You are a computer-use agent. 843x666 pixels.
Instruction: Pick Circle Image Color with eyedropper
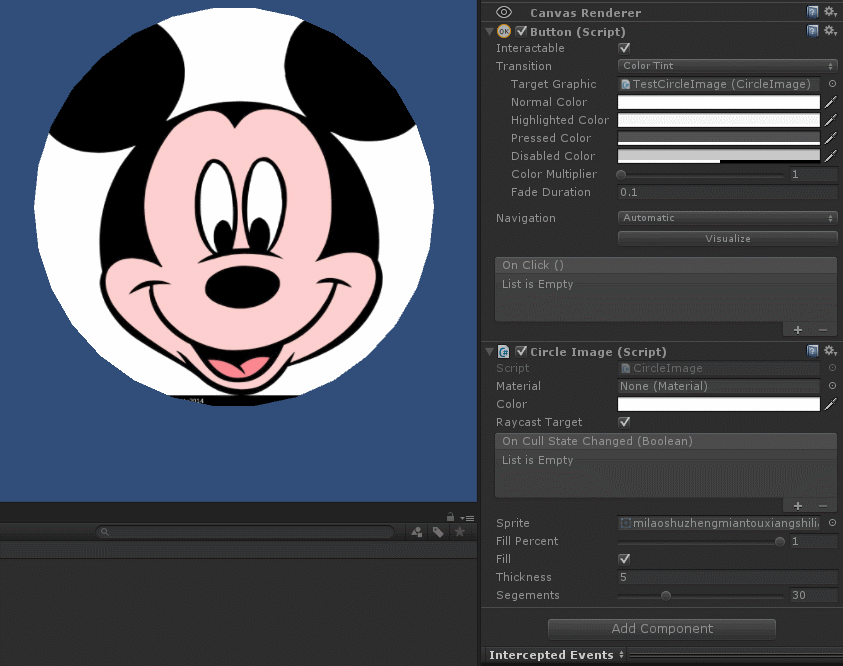[831, 404]
